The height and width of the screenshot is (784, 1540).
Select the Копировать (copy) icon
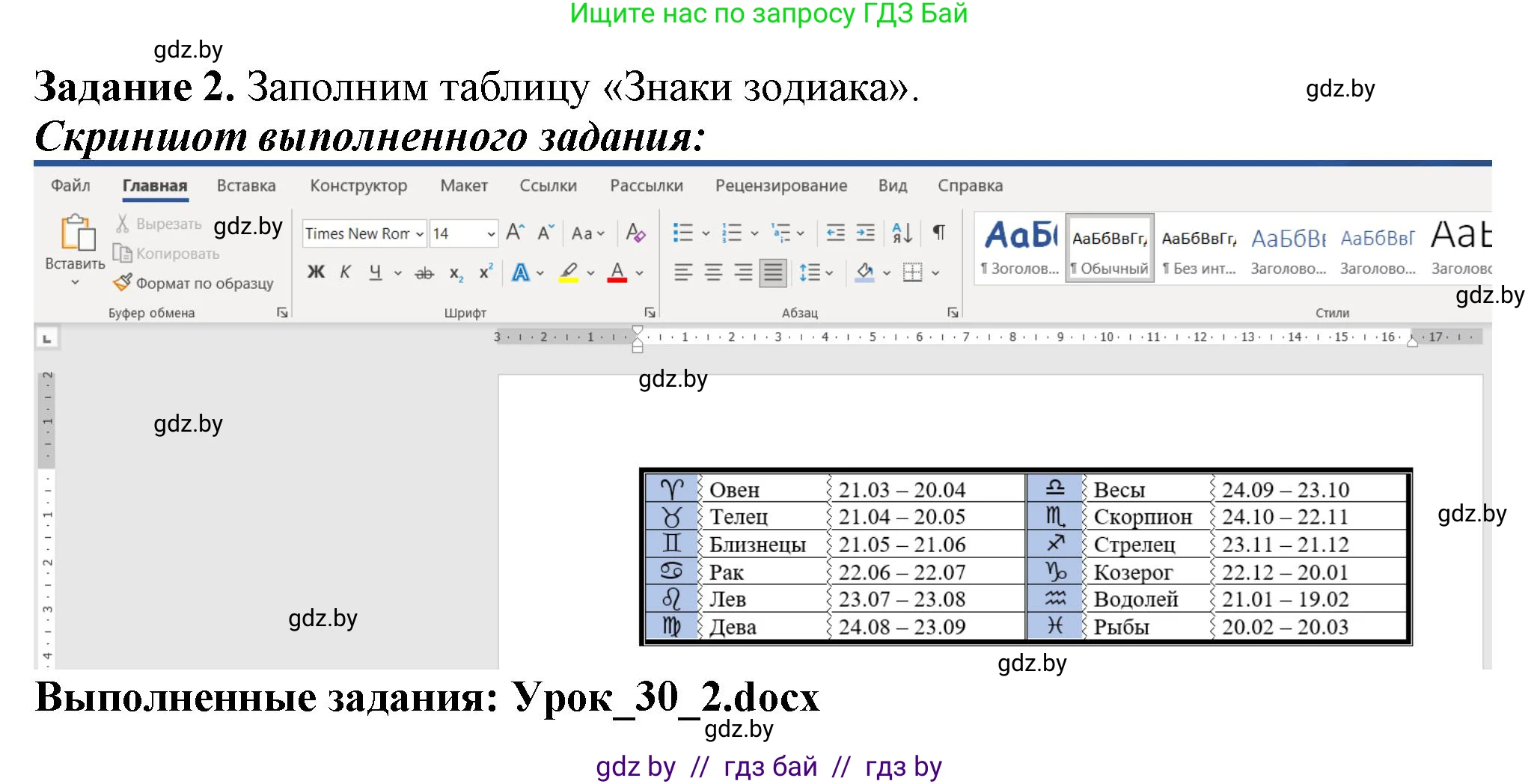122,254
